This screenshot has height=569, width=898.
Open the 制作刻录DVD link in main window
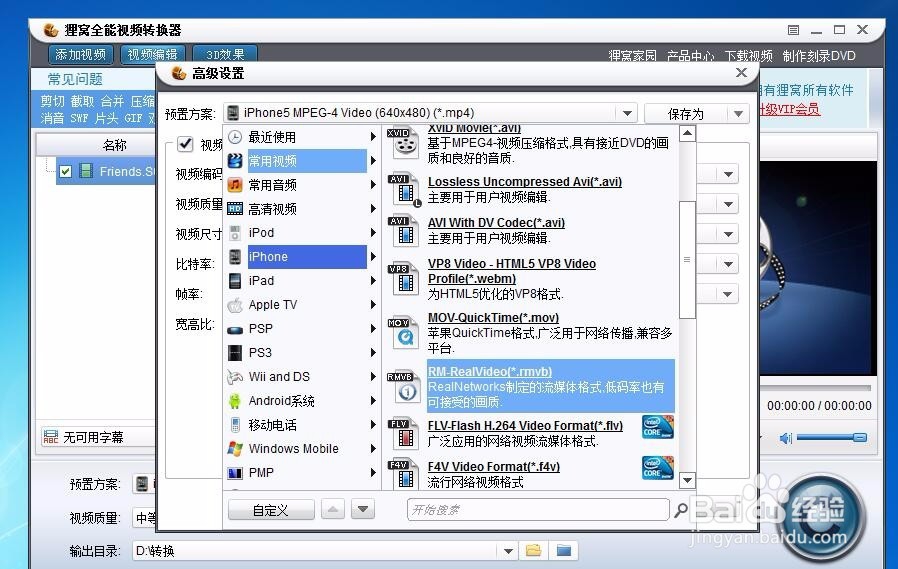tap(819, 56)
